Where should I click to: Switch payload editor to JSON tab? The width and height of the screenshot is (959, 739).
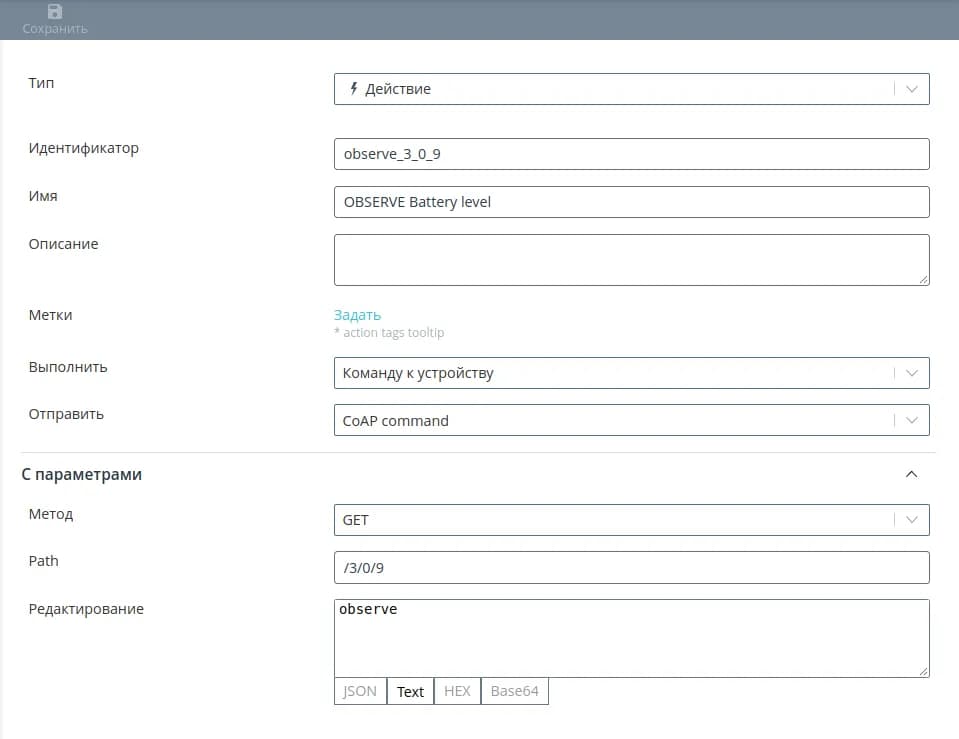click(360, 691)
